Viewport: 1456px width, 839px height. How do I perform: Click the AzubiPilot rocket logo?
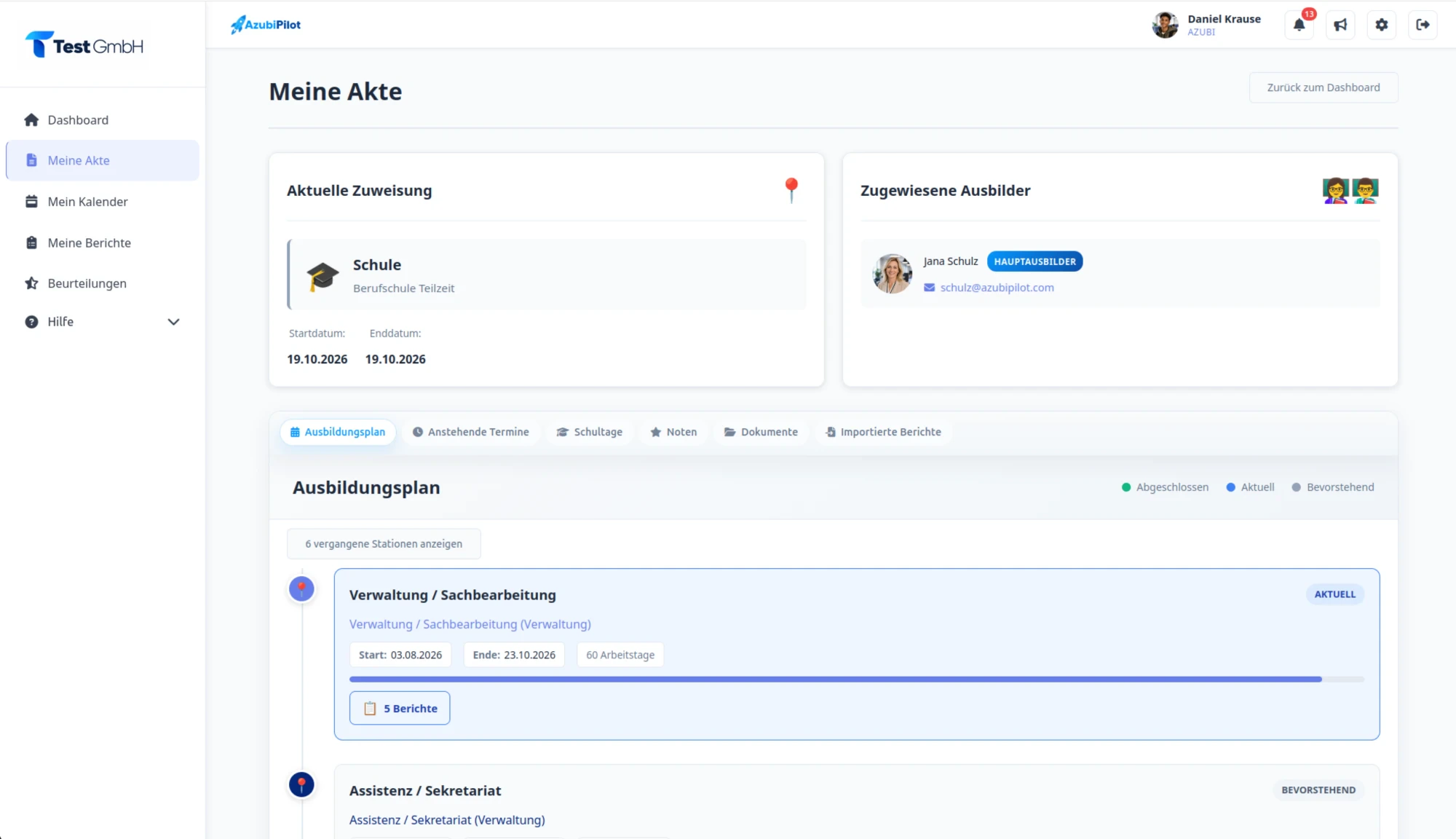[266, 25]
